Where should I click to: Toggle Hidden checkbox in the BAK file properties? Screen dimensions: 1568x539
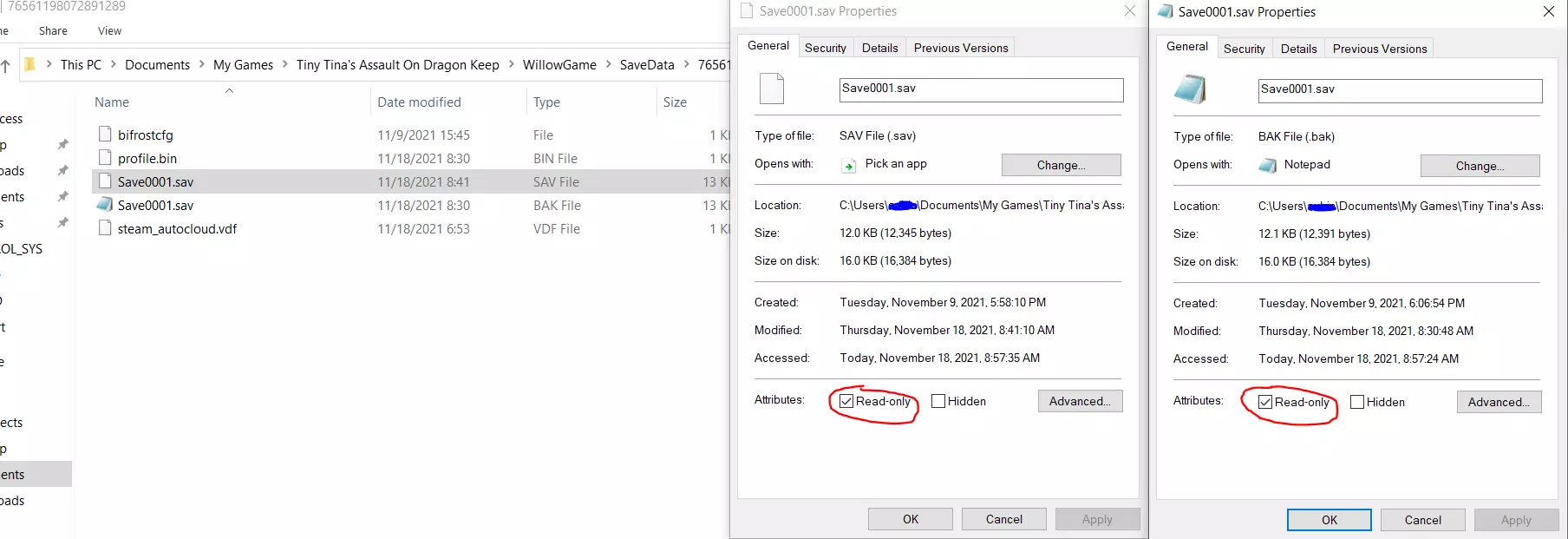coord(1357,402)
